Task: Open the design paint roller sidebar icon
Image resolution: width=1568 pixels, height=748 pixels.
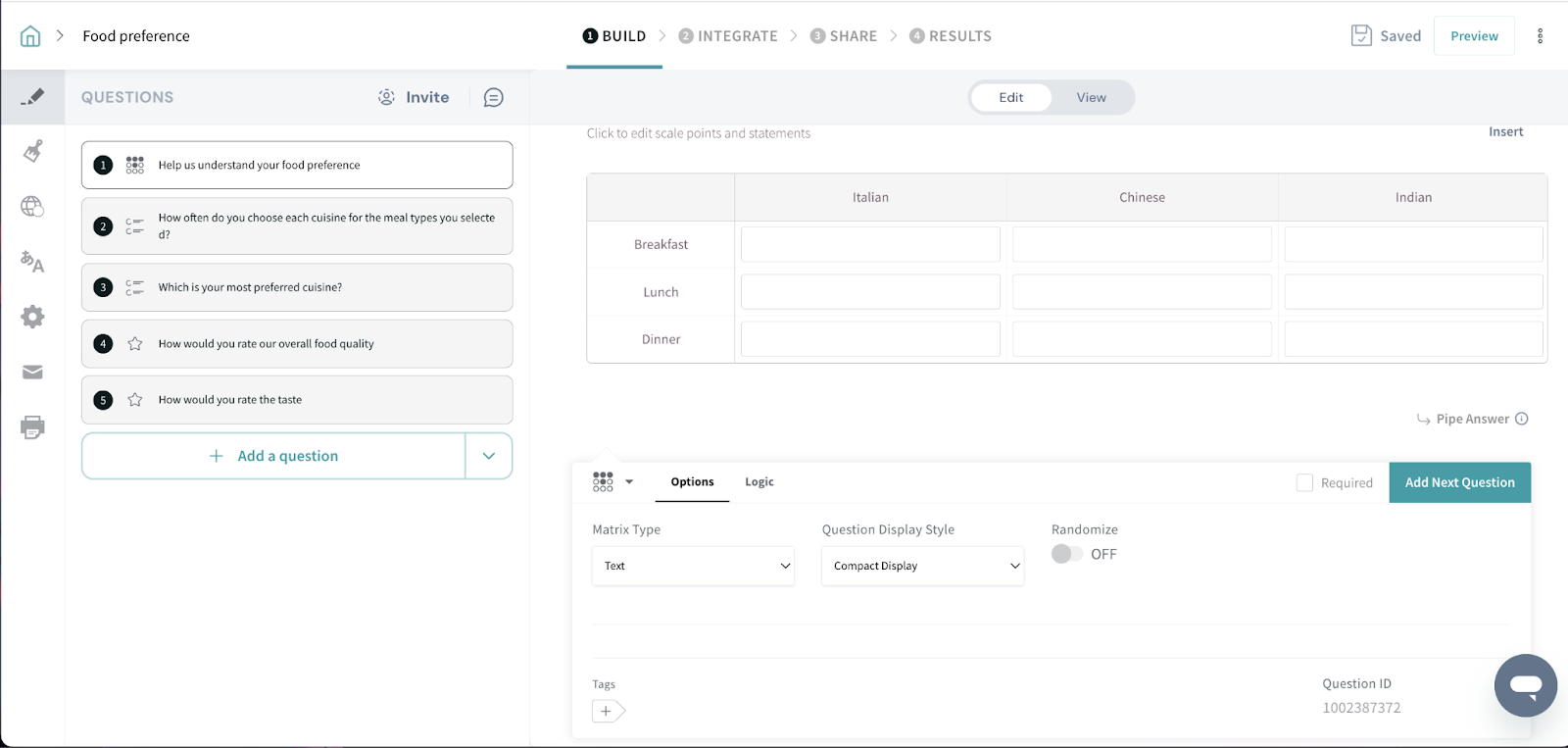Action: tap(32, 151)
